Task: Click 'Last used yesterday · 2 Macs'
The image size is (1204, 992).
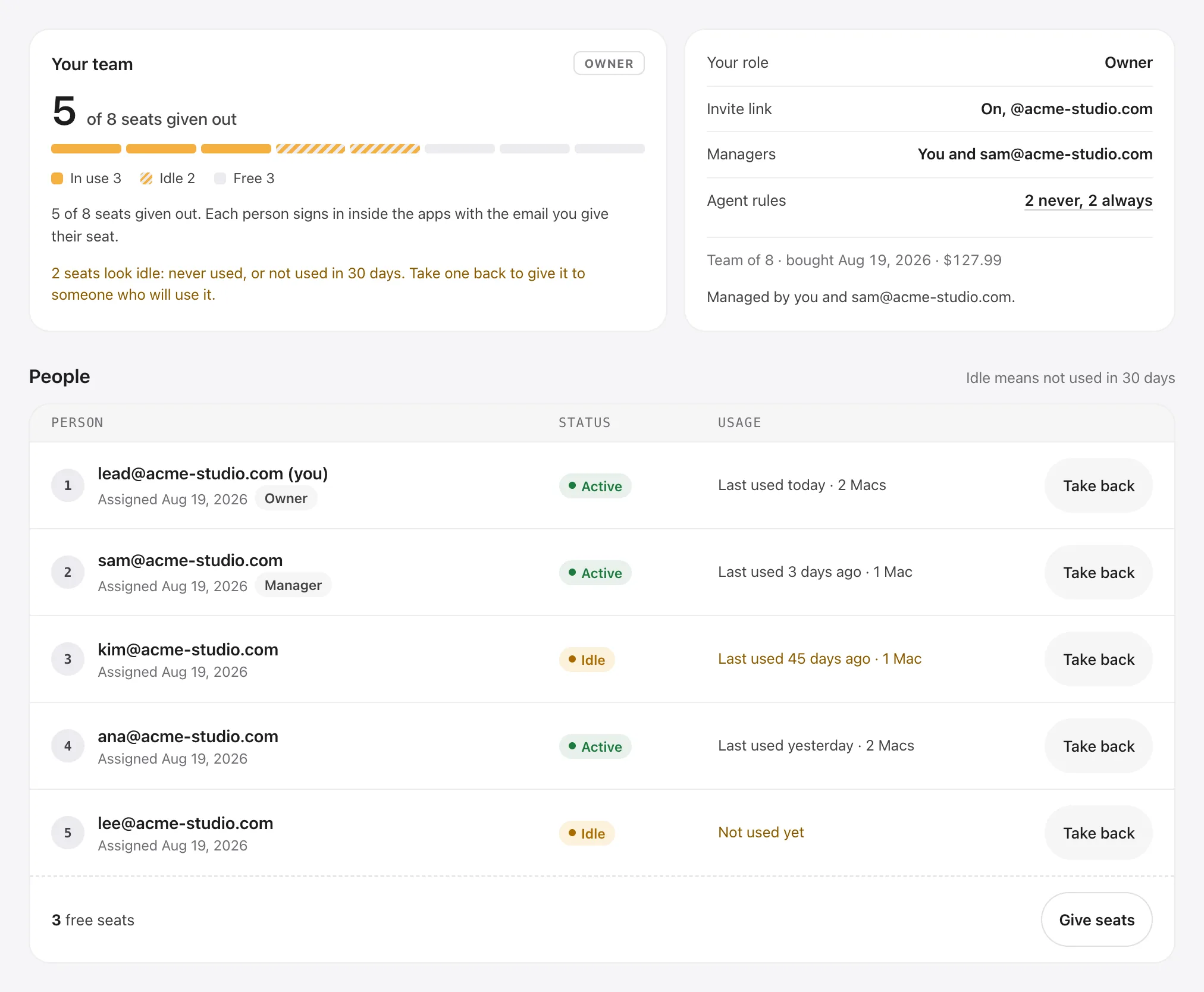Action: coord(816,745)
